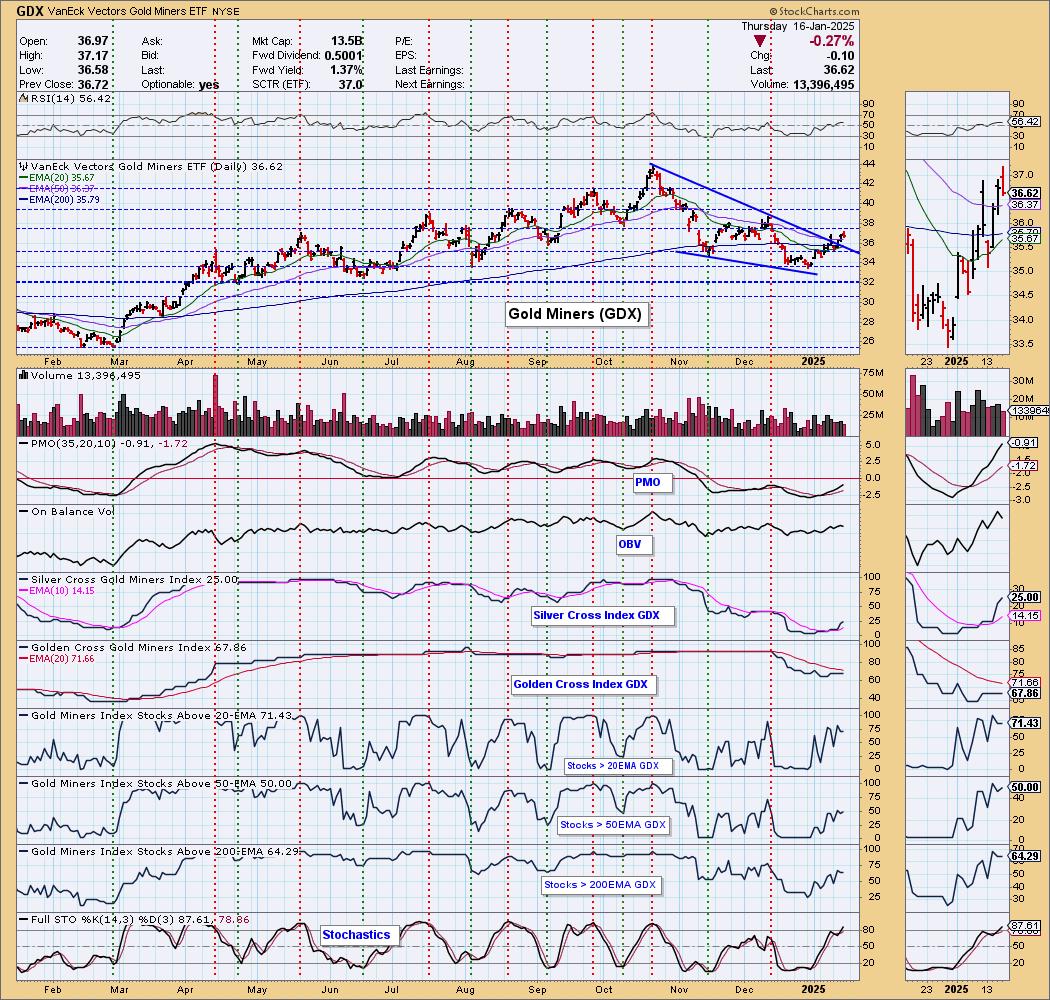
Task: Click the High value 37.17
Action: click(x=93, y=56)
